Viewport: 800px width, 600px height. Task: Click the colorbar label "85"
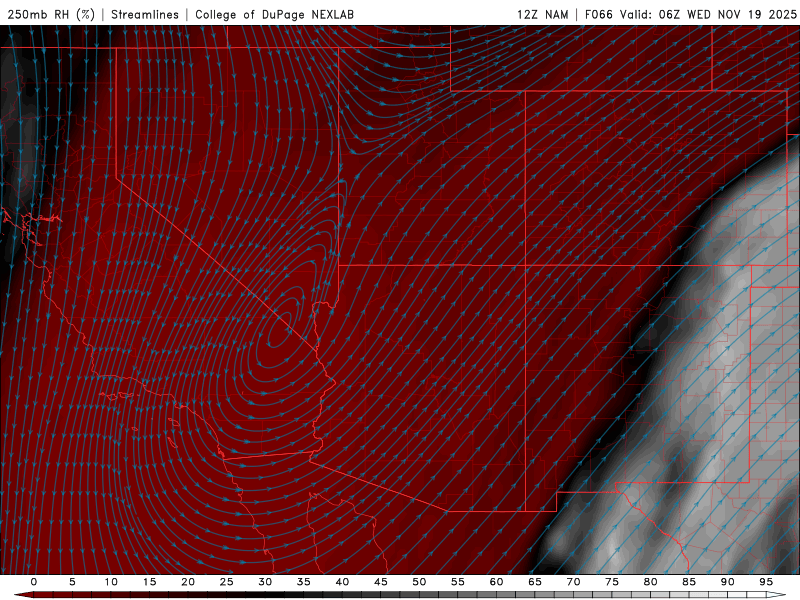(689, 582)
